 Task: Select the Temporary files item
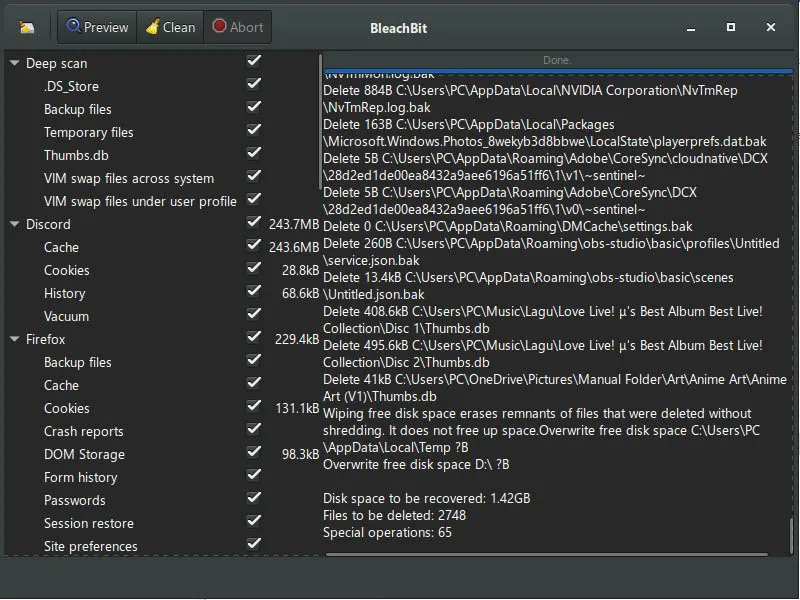point(88,132)
